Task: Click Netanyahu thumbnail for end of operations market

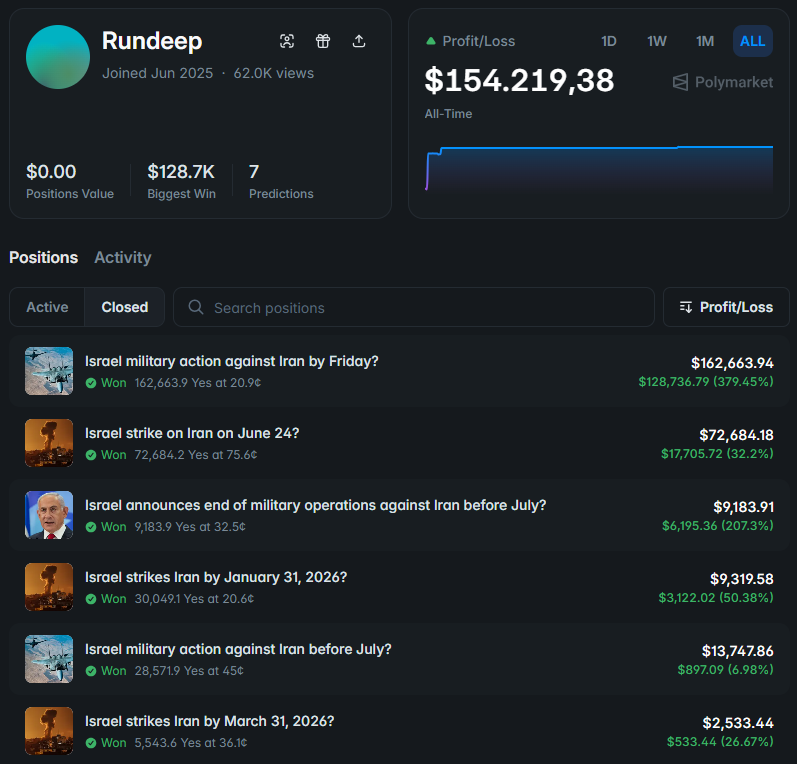Action: pyautogui.click(x=49, y=515)
